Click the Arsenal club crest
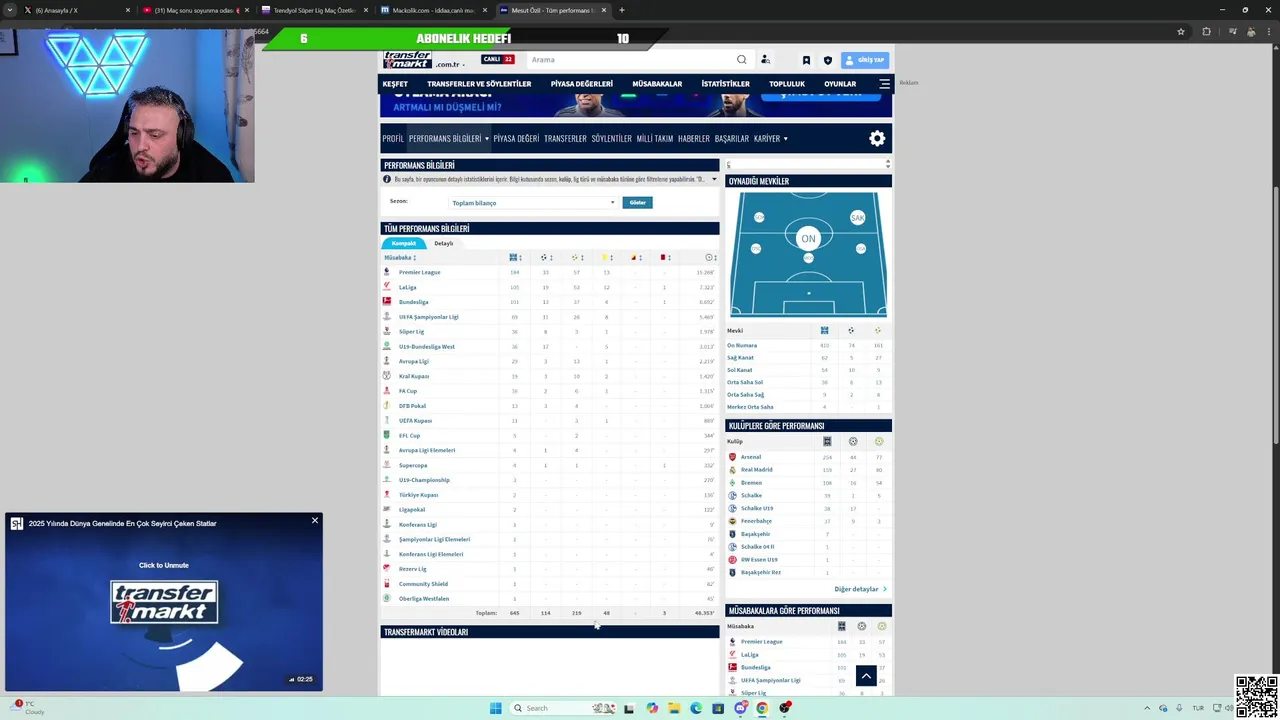Viewport: 1280px width, 720px height. pos(732,457)
